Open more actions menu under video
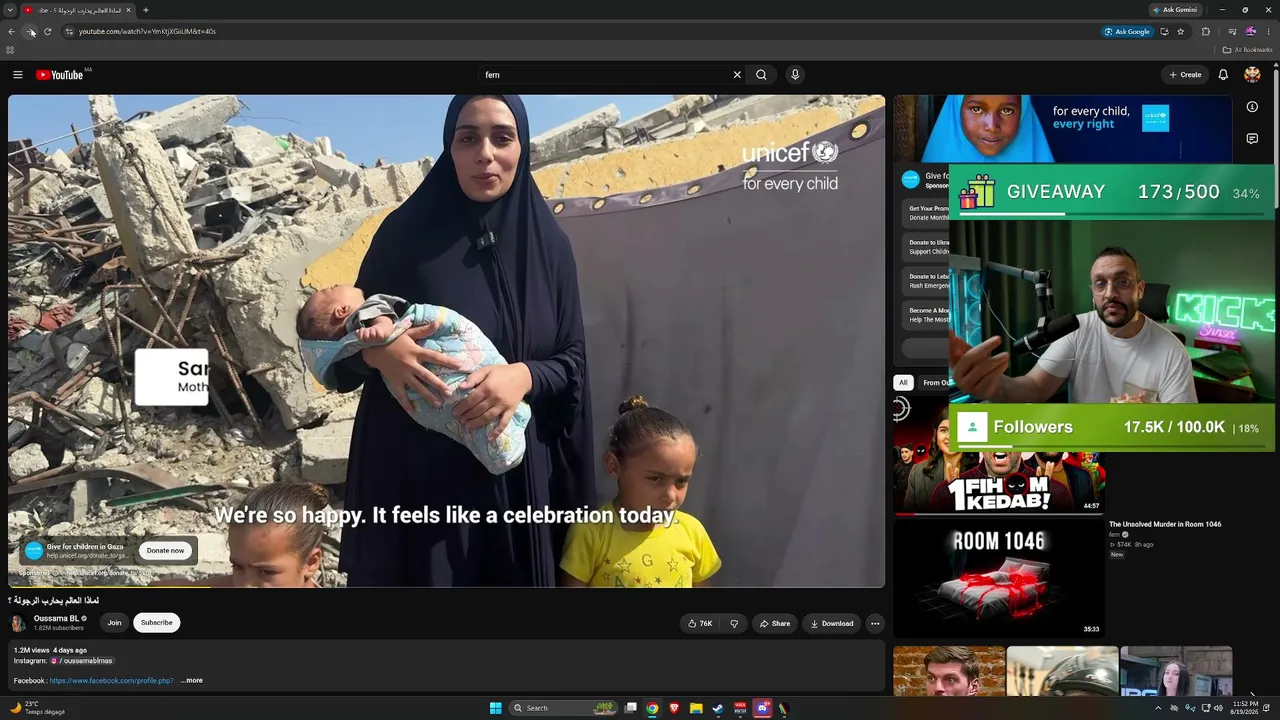The height and width of the screenshot is (720, 1280). click(x=875, y=624)
